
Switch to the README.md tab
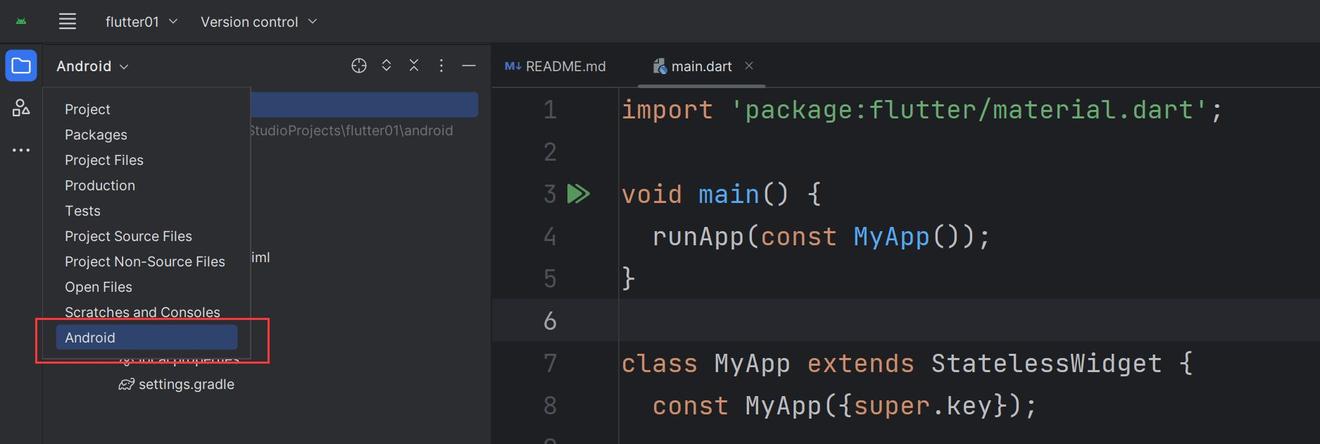(556, 66)
